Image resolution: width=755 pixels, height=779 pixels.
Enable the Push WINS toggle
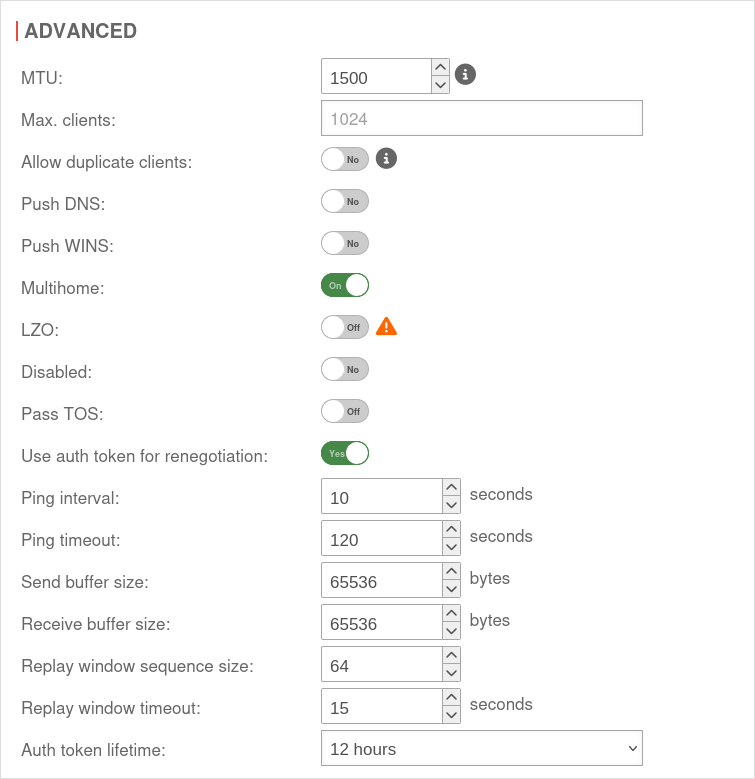point(345,243)
